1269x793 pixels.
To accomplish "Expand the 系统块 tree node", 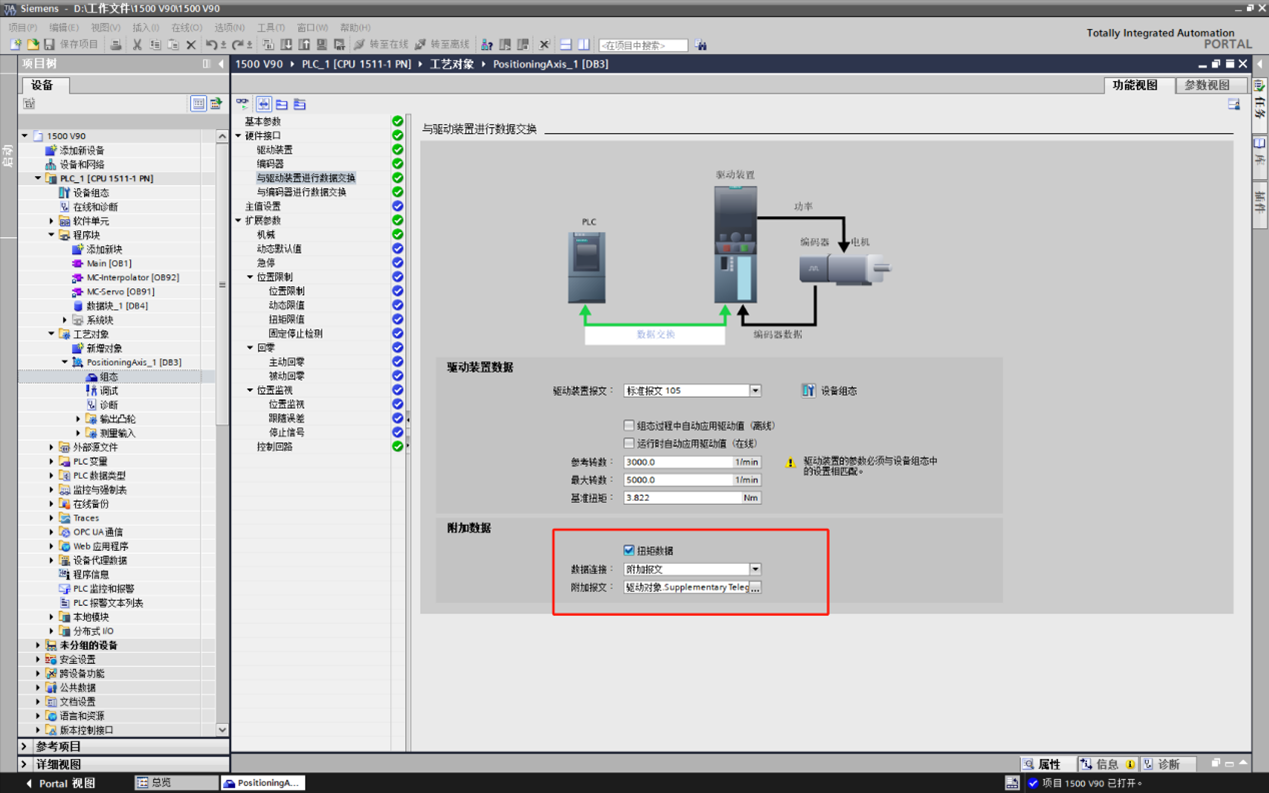I will pyautogui.click(x=65, y=320).
